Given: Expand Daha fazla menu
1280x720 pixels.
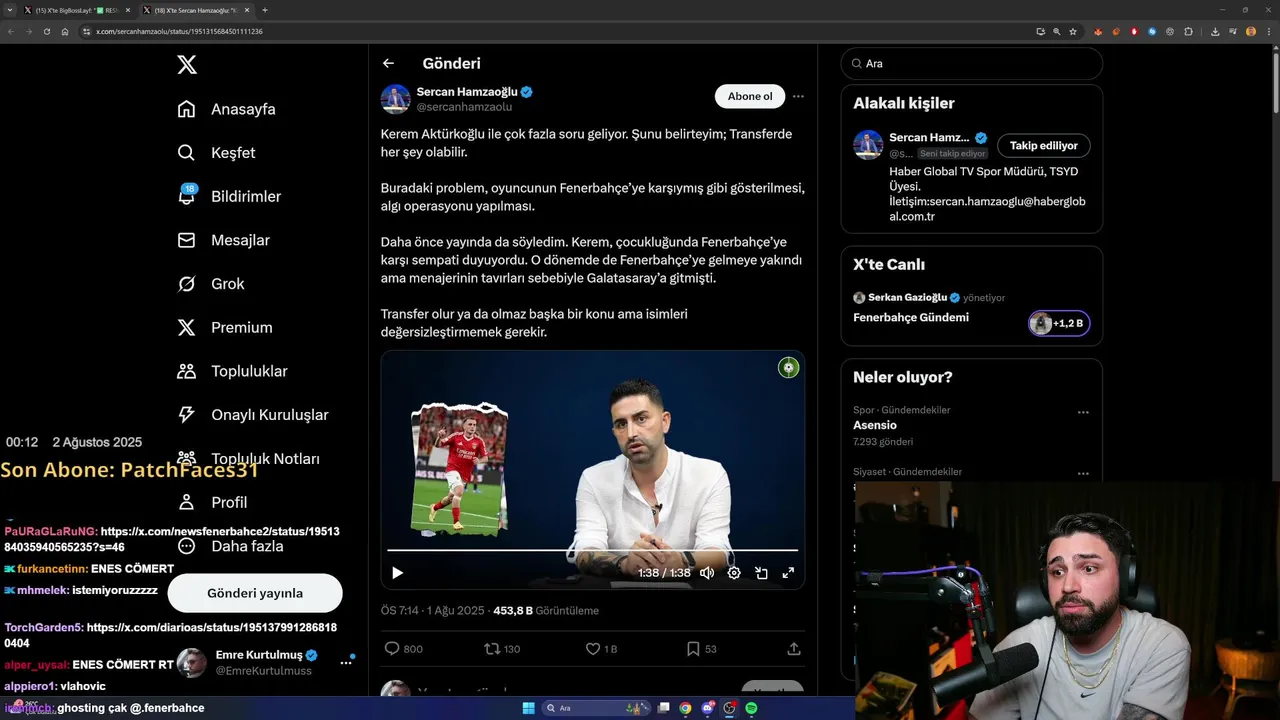Looking at the screenshot, I should click(x=230, y=546).
